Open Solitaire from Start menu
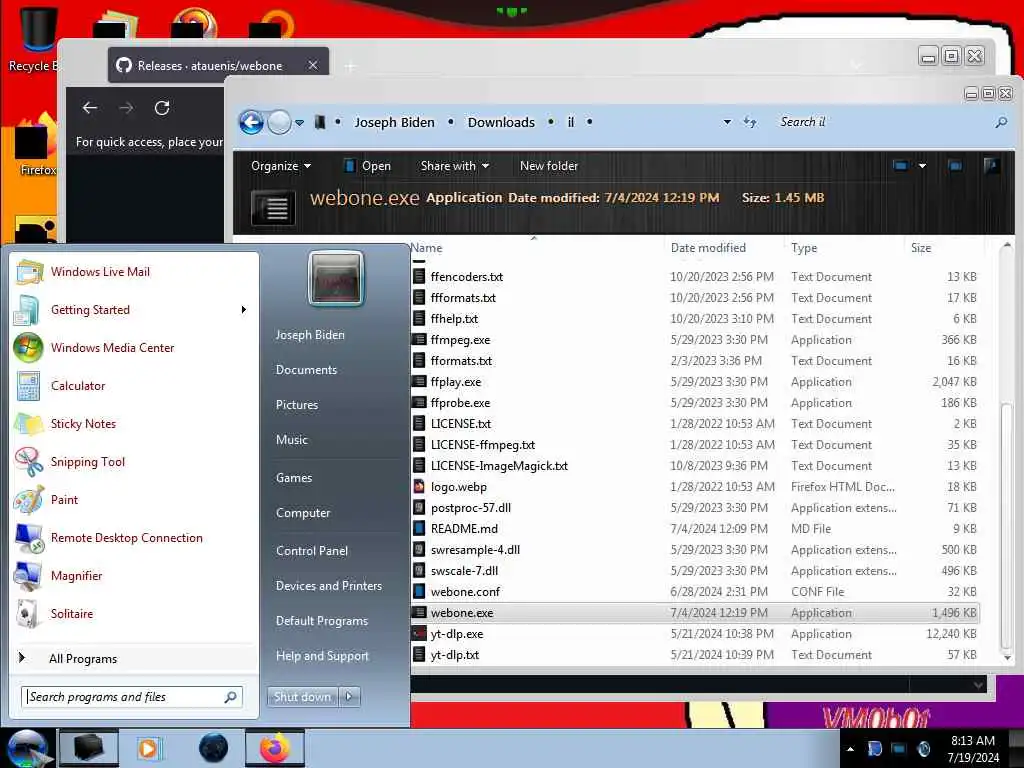1024x768 pixels. coord(72,613)
